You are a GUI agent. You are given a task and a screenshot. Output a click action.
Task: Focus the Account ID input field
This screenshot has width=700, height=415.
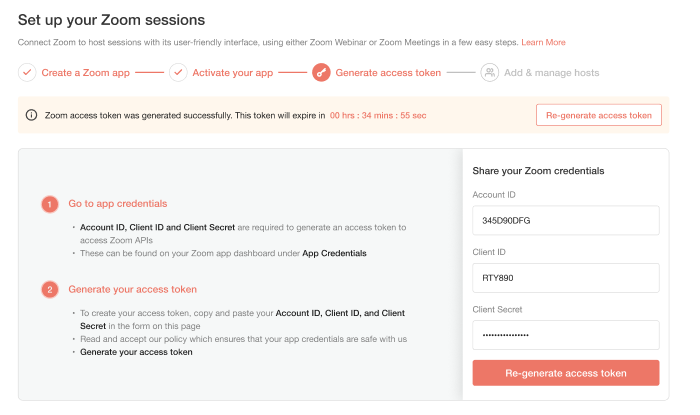click(x=566, y=220)
